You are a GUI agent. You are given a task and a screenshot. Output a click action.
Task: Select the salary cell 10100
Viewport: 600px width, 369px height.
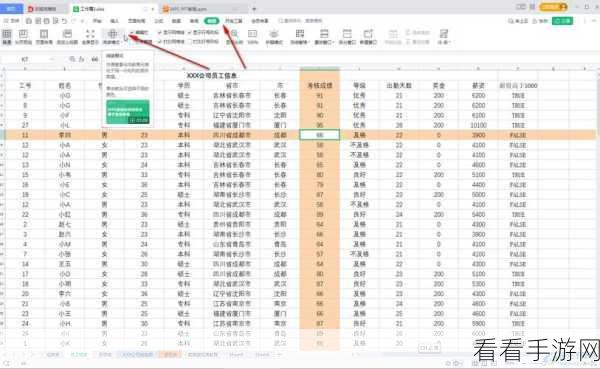[x=478, y=125]
